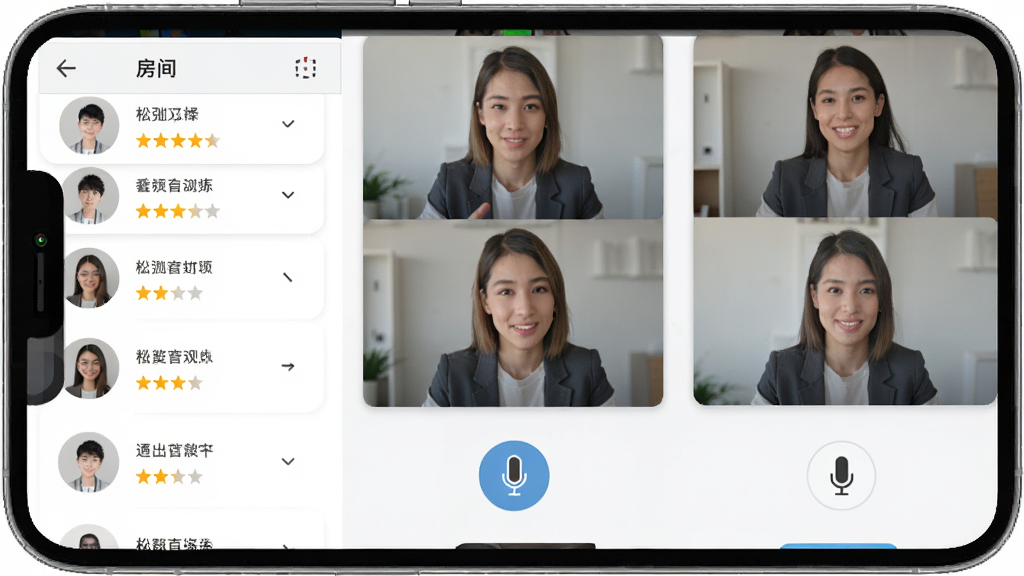Open the lower-left video tile

click(513, 313)
